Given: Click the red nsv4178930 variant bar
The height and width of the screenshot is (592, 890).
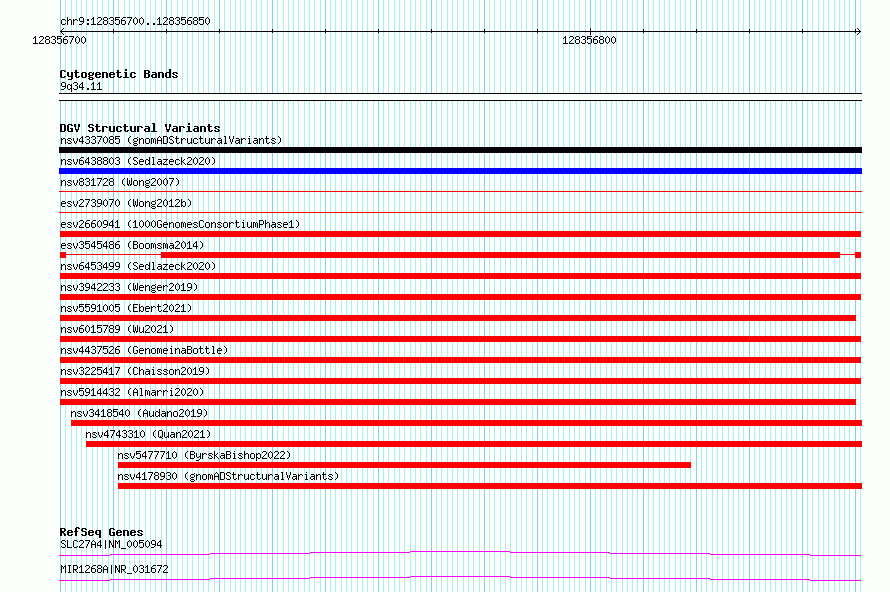Looking at the screenshot, I should click(490, 486).
